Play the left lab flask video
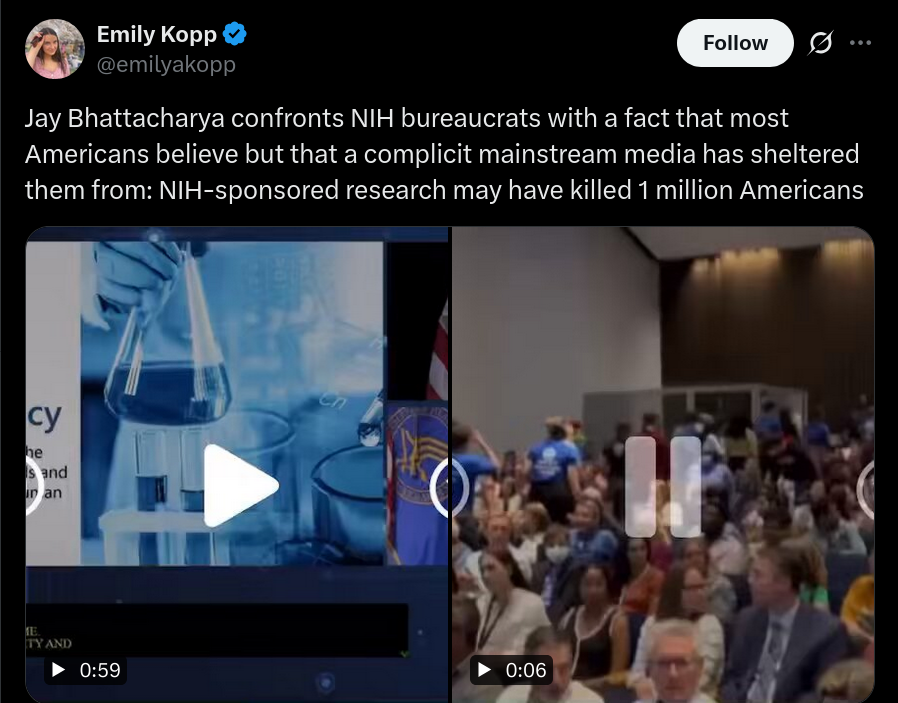Screen dimensions: 898x703 click(241, 485)
